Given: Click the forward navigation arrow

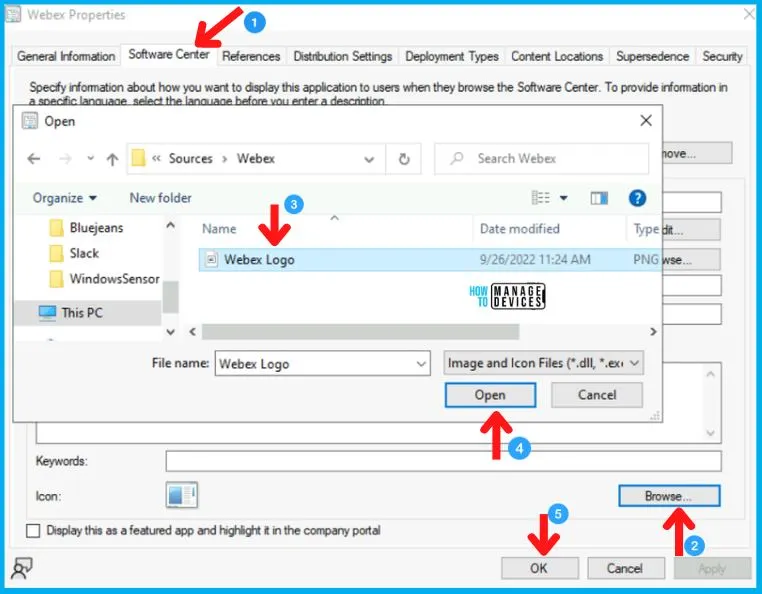Looking at the screenshot, I should [x=65, y=158].
